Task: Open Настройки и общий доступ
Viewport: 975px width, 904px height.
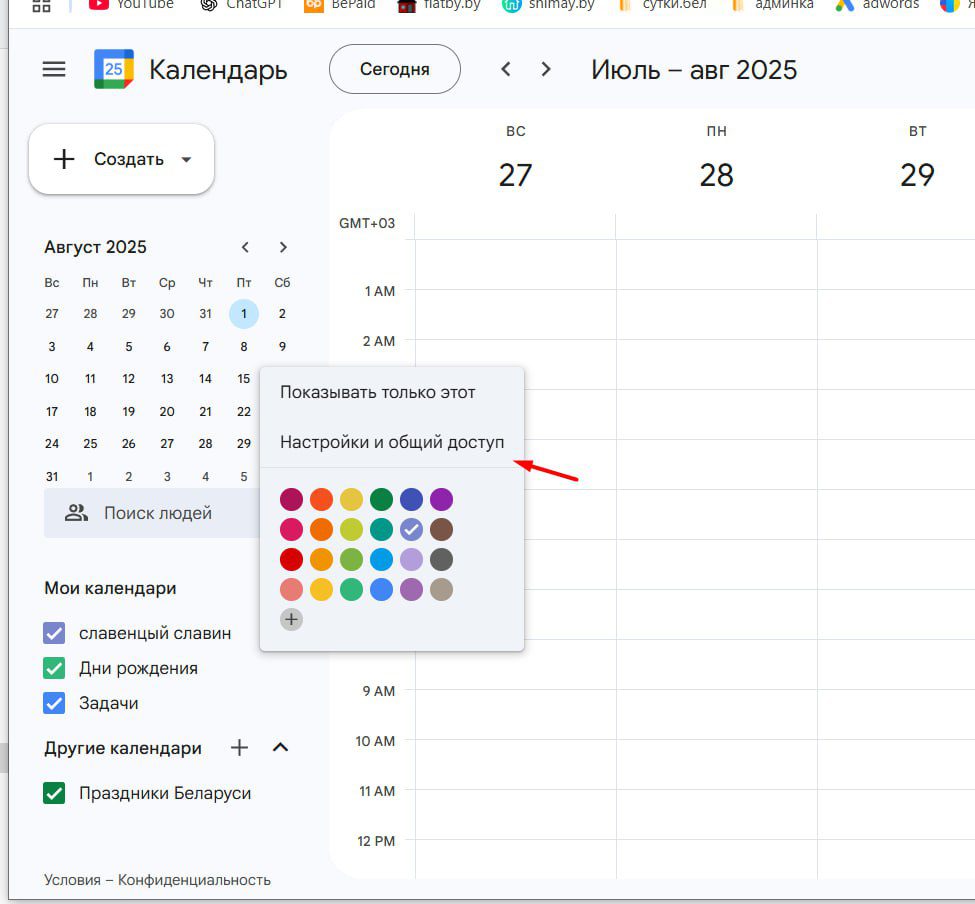Action: 391,442
